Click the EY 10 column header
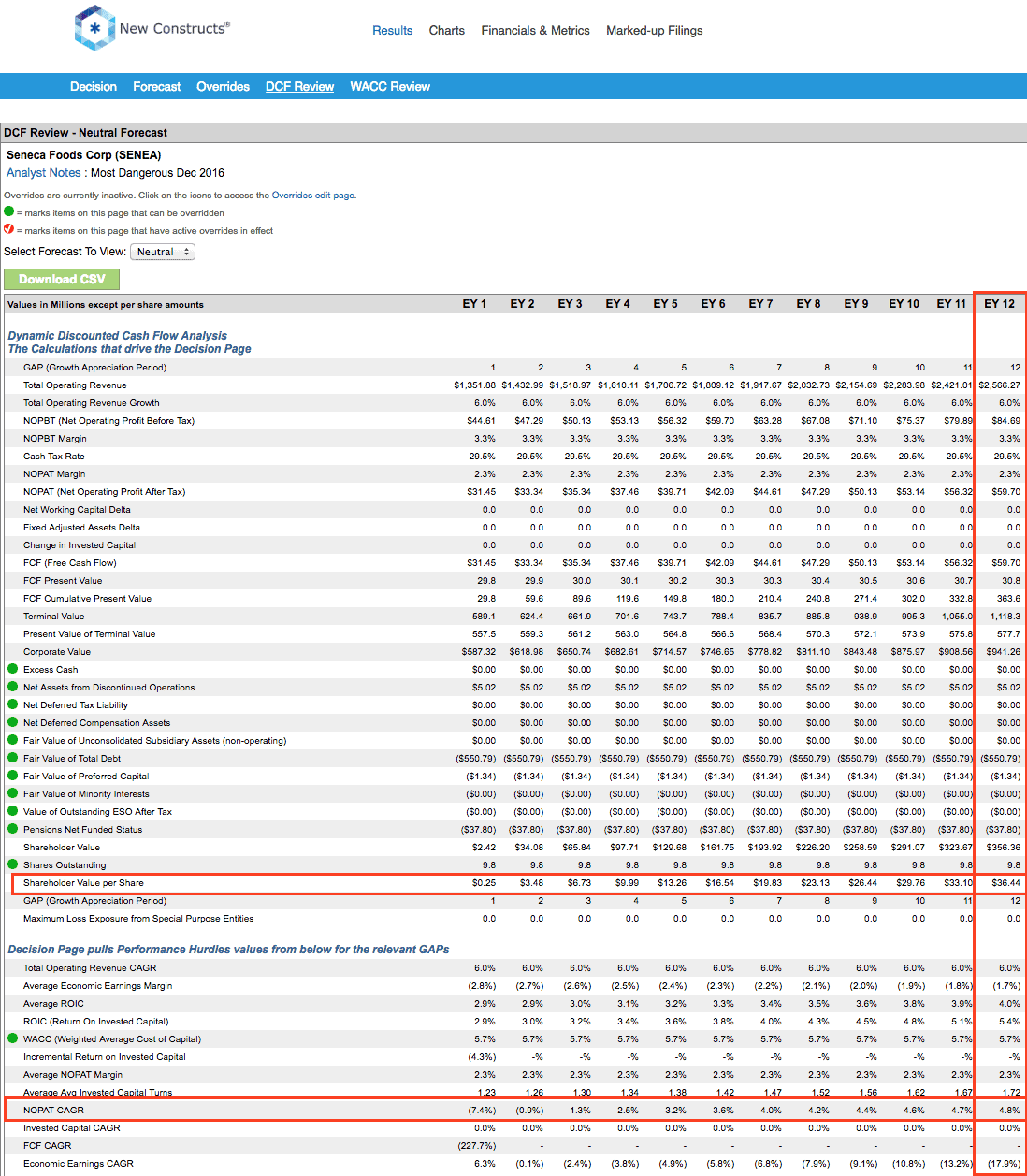Image resolution: width=1027 pixels, height=1176 pixels. (904, 304)
